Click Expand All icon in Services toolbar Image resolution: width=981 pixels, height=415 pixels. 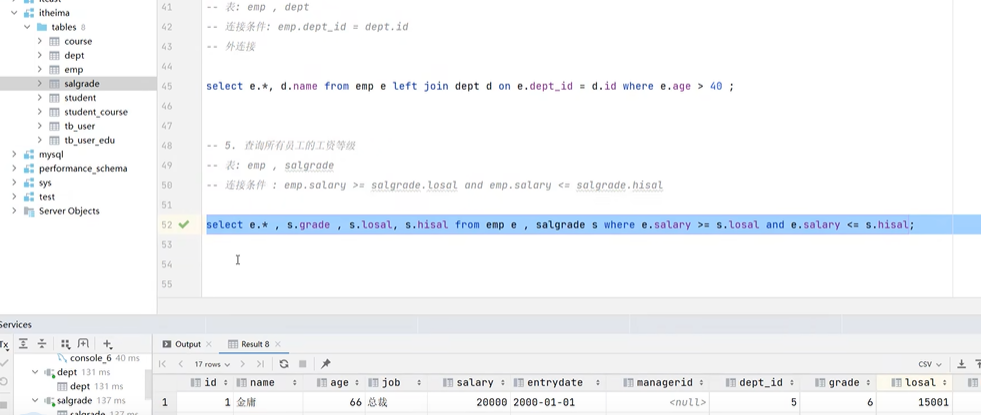pyautogui.click(x=23, y=344)
